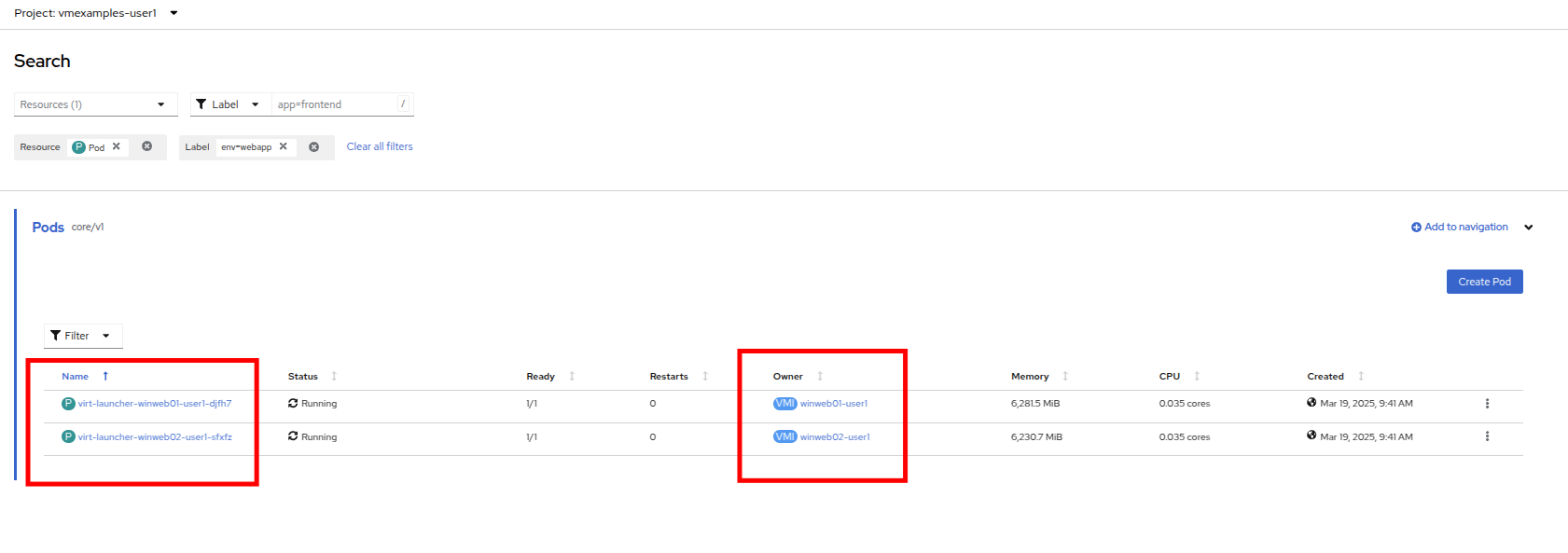
Task: Sort pods by Restarts column
Action: tap(669, 377)
